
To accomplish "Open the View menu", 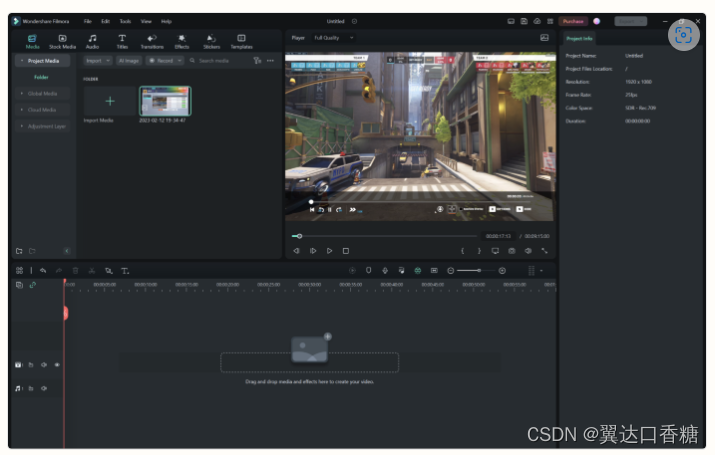I will point(146,21).
